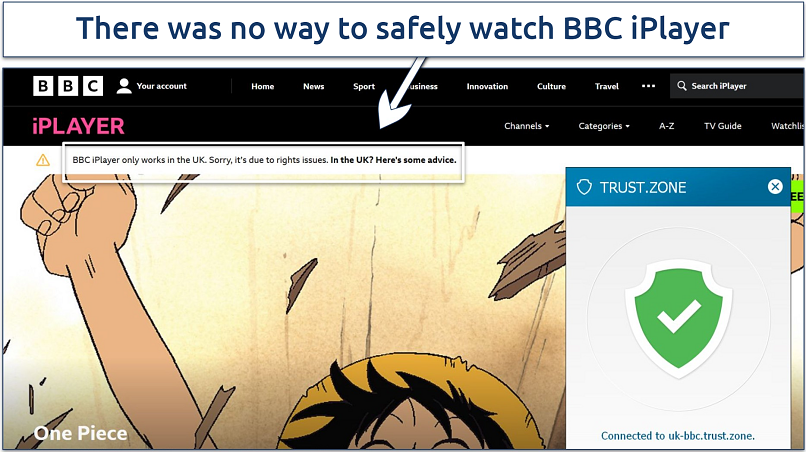This screenshot has width=806, height=452.
Task: Click the iPLAYER logo
Action: [x=78, y=126]
